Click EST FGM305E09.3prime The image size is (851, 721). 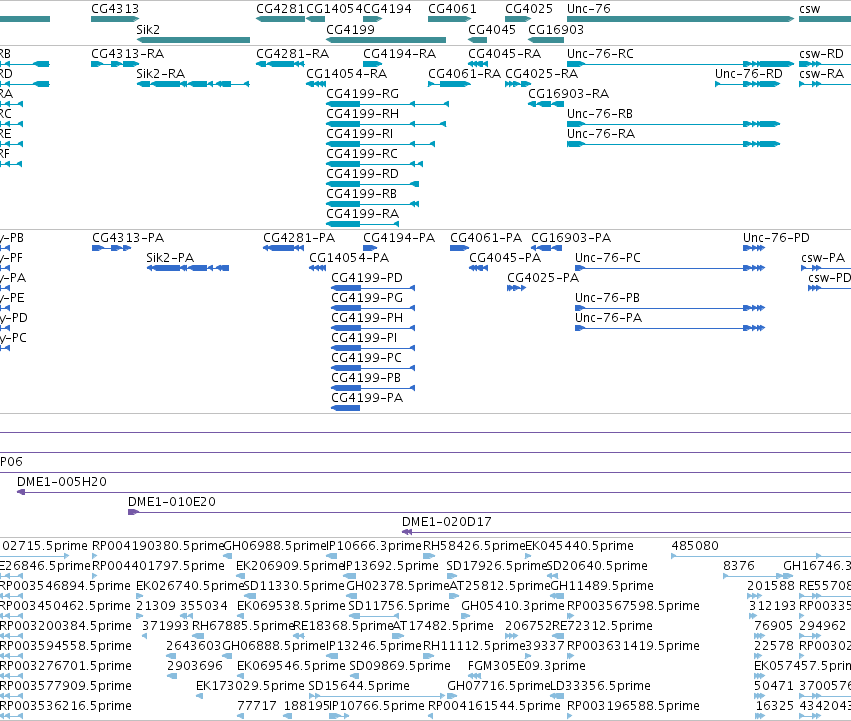[526, 666]
